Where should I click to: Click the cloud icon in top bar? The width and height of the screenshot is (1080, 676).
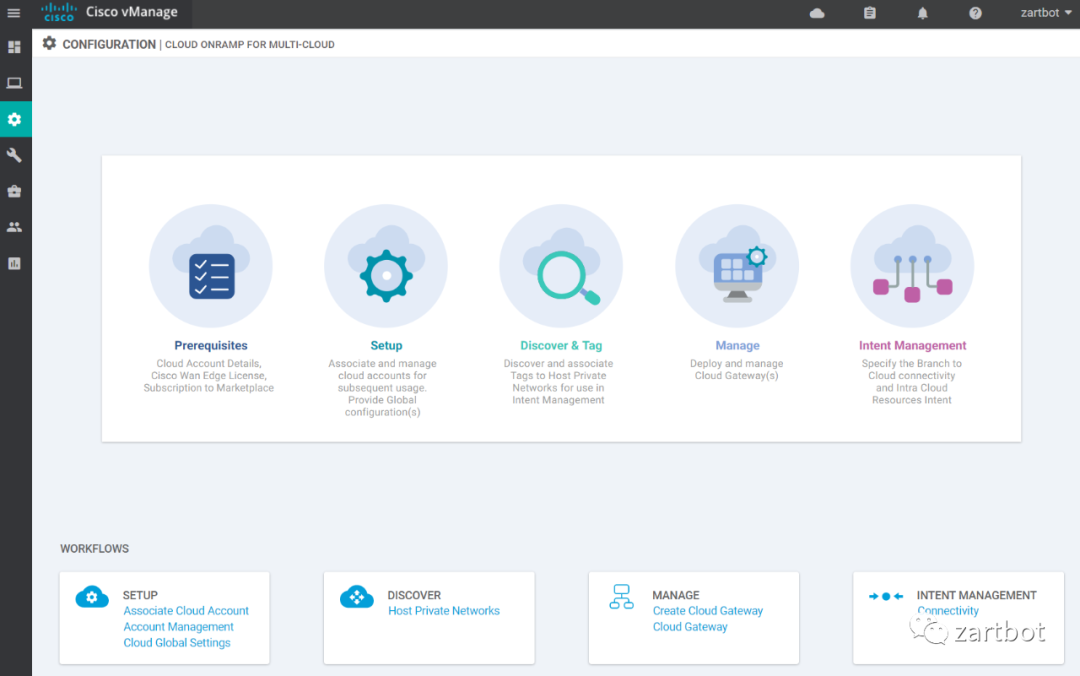tap(817, 13)
